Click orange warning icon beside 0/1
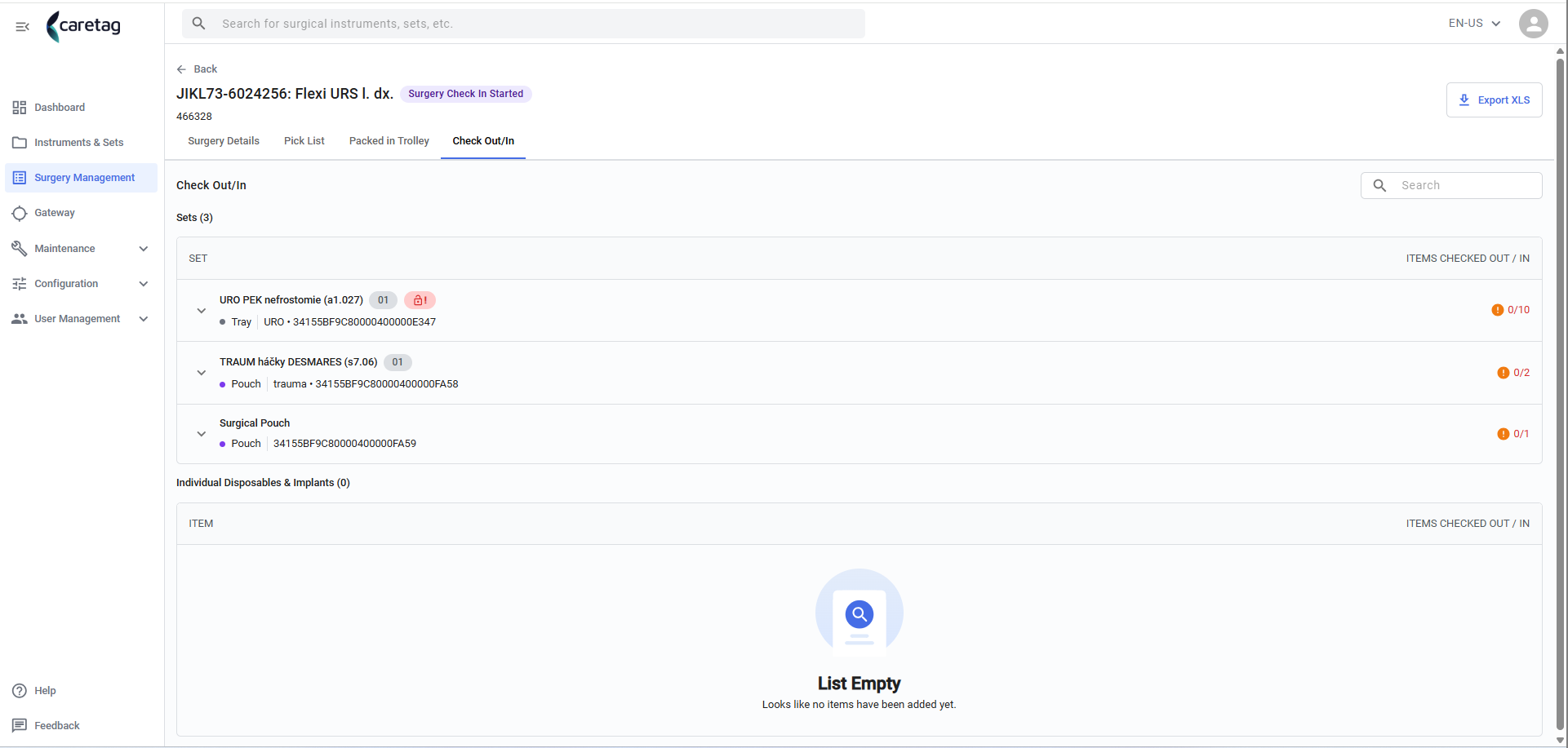Image resolution: width=1568 pixels, height=748 pixels. (x=1503, y=434)
